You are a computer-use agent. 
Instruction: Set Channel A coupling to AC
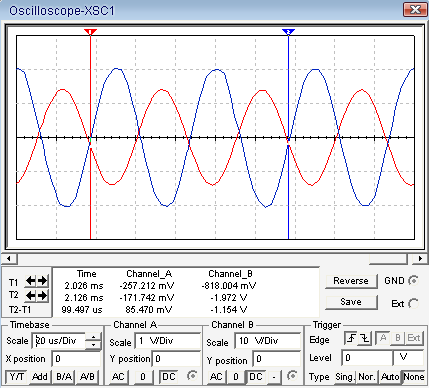pos(118,377)
